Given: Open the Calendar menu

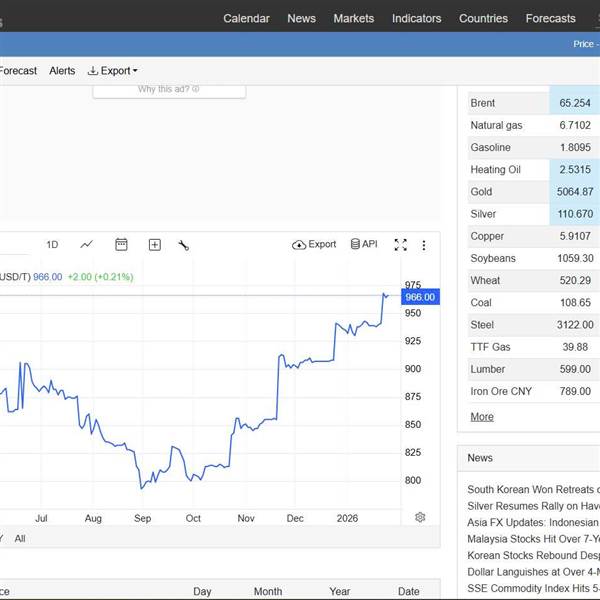Looking at the screenshot, I should [x=246, y=18].
